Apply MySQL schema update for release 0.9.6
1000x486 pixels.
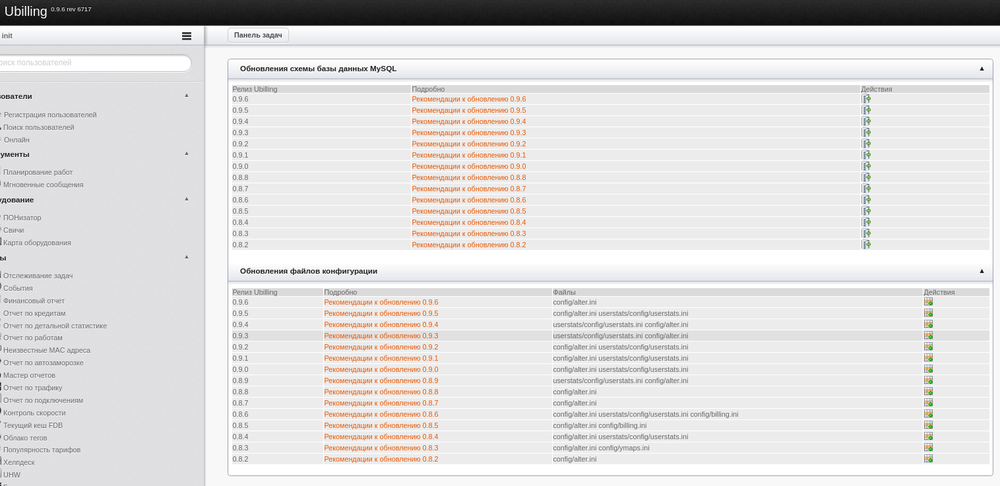pos(866,99)
